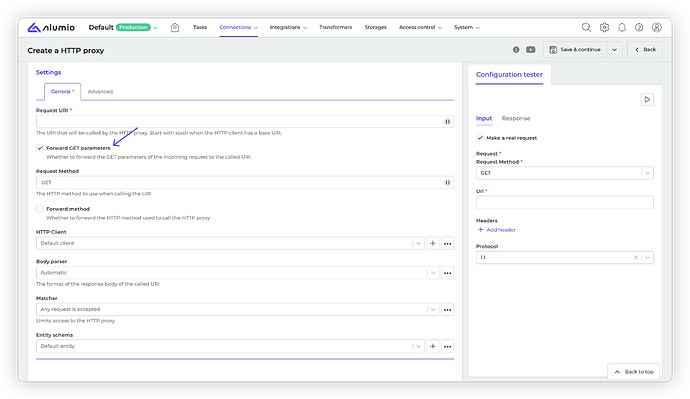Toggle Forward GET parameters checkbox
The height and width of the screenshot is (399, 690).
coord(40,148)
